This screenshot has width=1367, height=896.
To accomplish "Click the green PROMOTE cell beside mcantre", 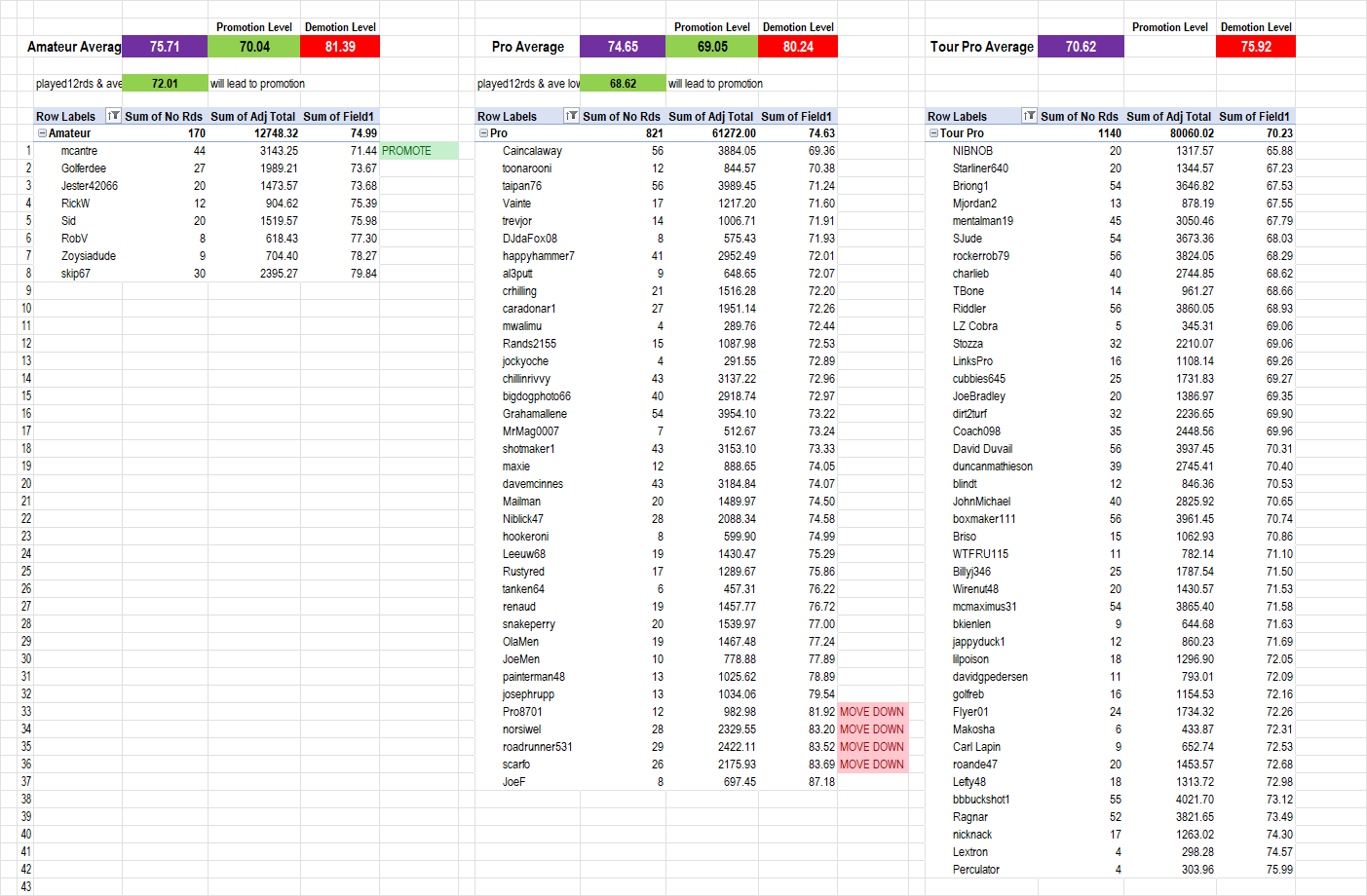I will point(418,151).
